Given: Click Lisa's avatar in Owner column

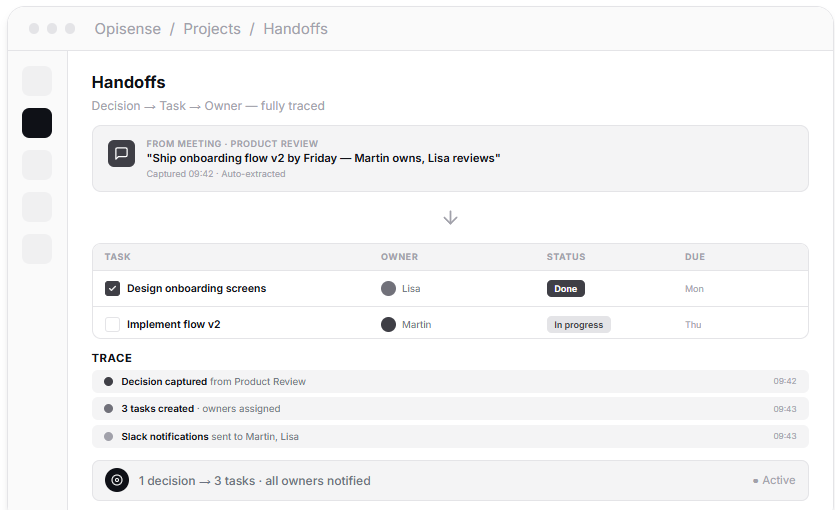Looking at the screenshot, I should click(x=388, y=288).
